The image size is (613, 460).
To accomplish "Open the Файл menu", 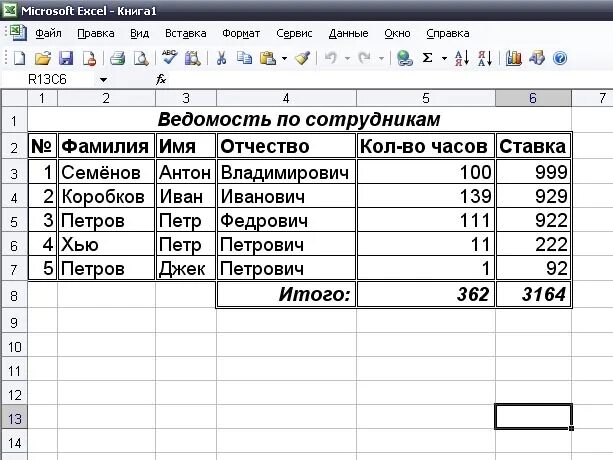I will [x=48, y=34].
